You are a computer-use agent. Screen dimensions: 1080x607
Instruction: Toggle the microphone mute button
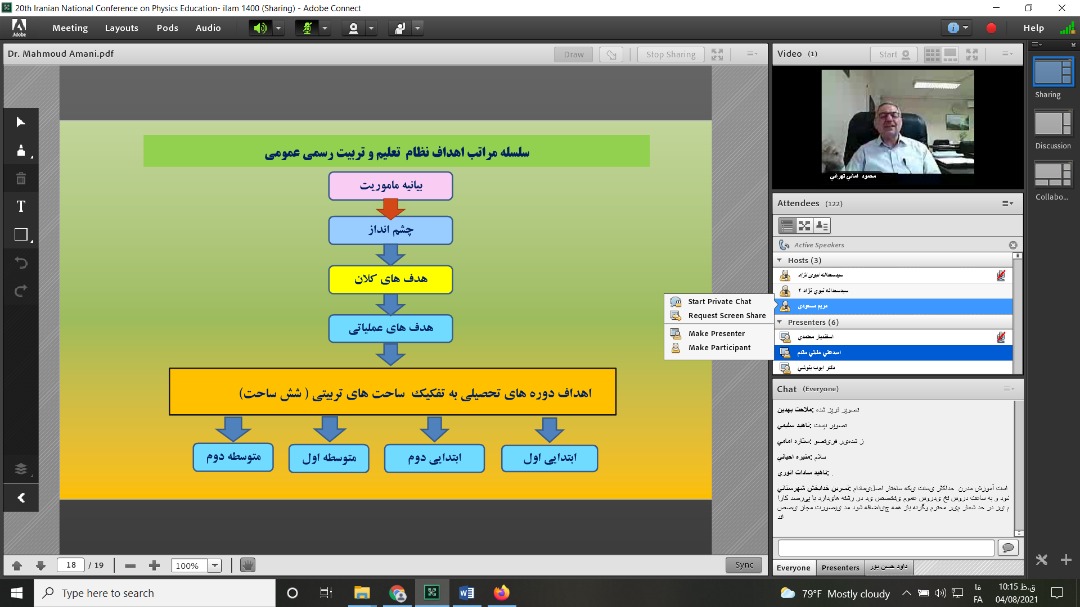point(307,28)
